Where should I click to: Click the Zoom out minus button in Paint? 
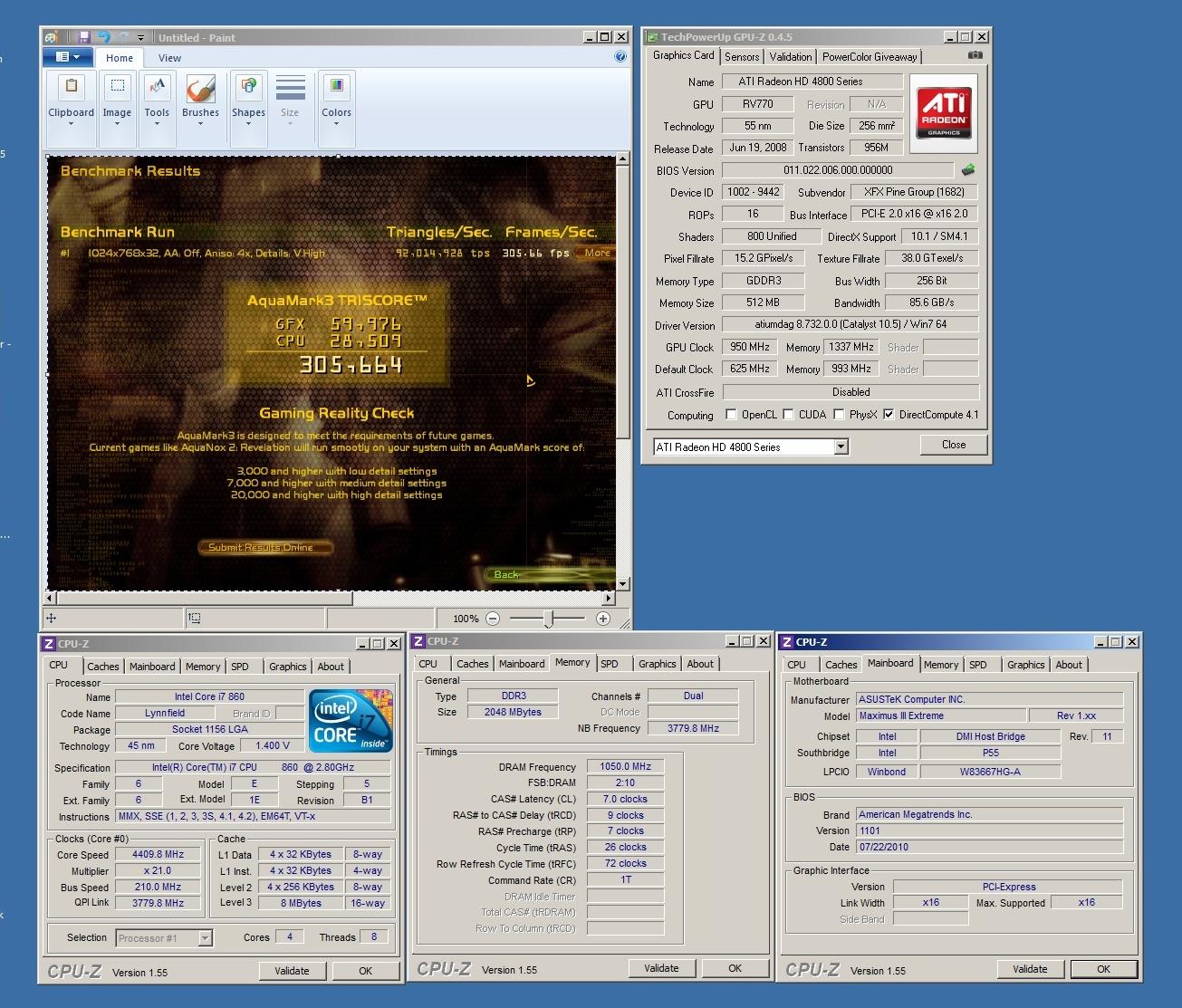click(x=493, y=619)
